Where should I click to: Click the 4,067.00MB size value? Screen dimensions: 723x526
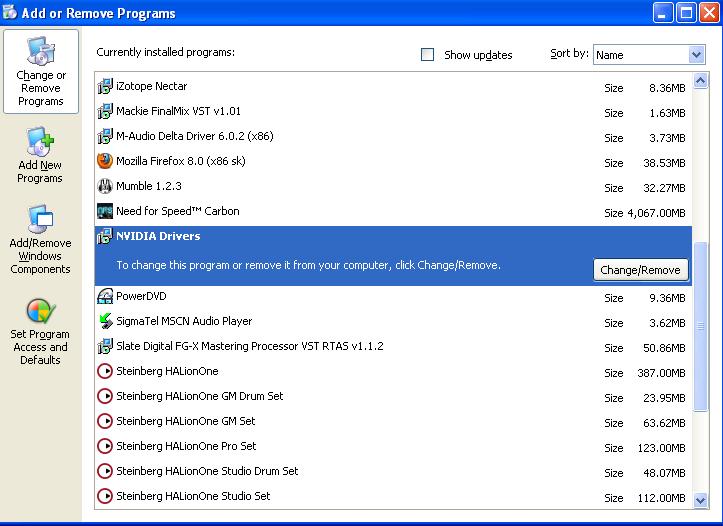point(657,213)
